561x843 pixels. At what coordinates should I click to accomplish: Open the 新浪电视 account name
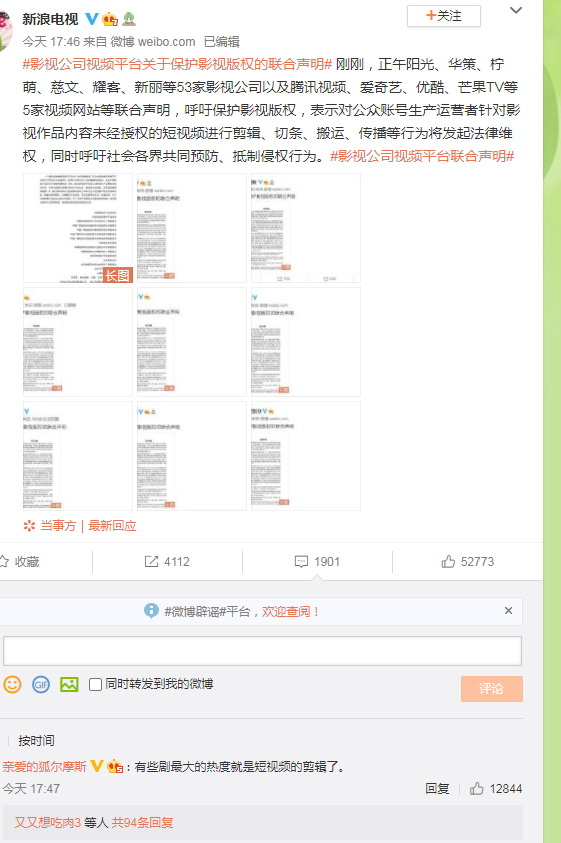(50, 19)
